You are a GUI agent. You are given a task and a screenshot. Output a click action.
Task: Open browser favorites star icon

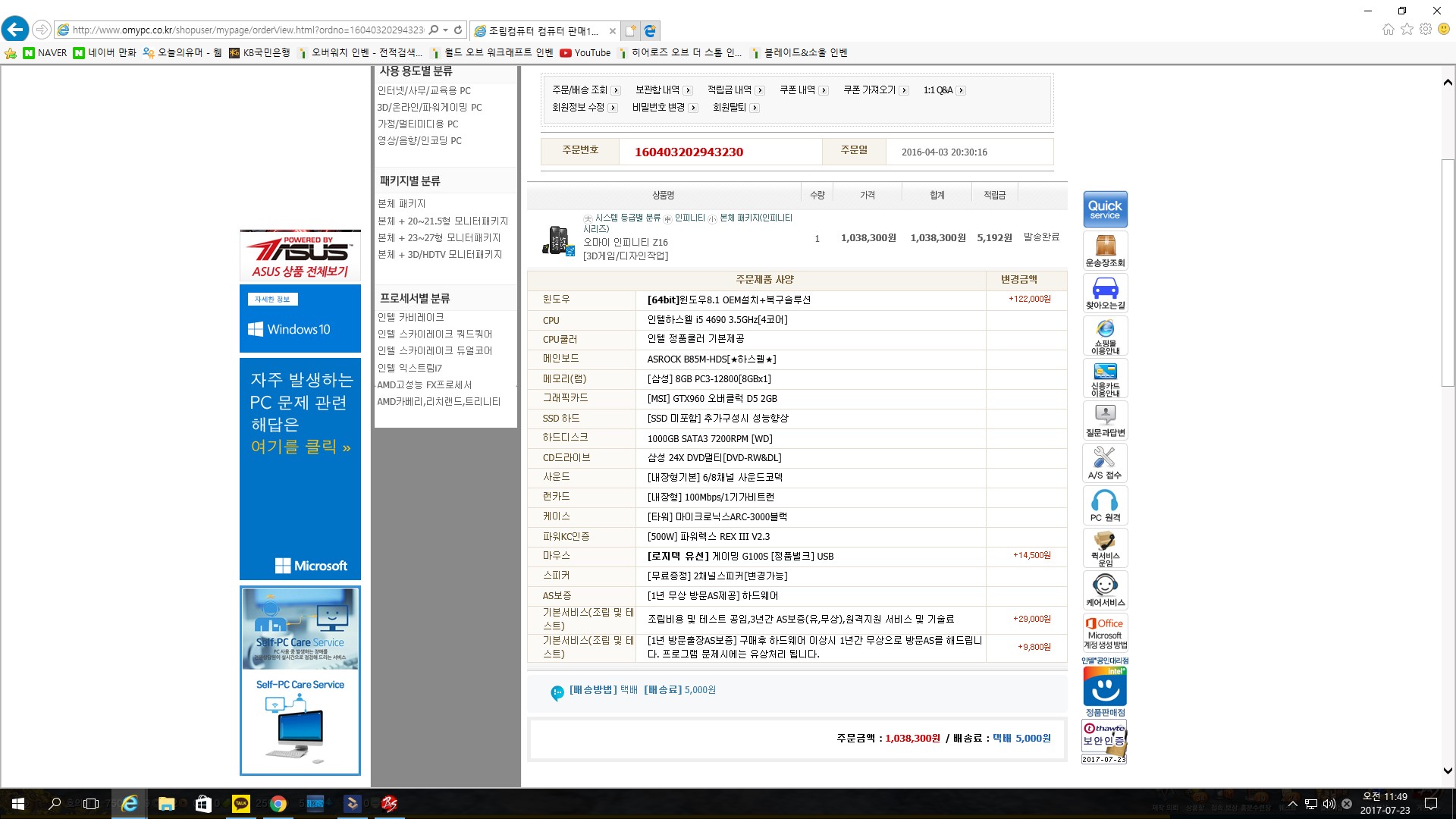point(1407,30)
